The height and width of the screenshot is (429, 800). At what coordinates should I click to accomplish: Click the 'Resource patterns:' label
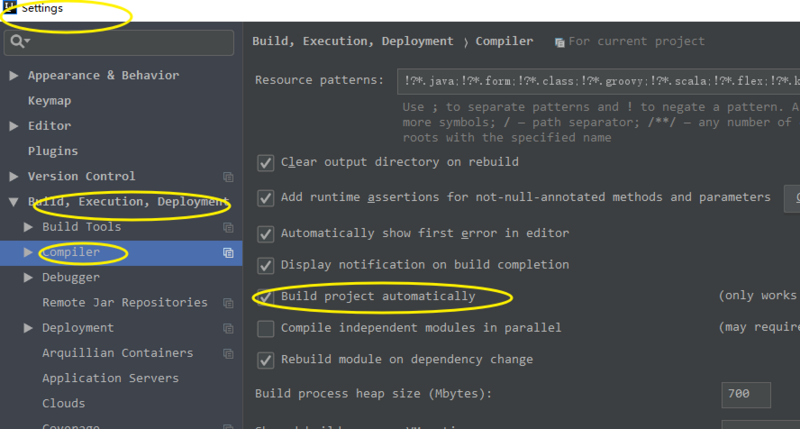point(319,80)
